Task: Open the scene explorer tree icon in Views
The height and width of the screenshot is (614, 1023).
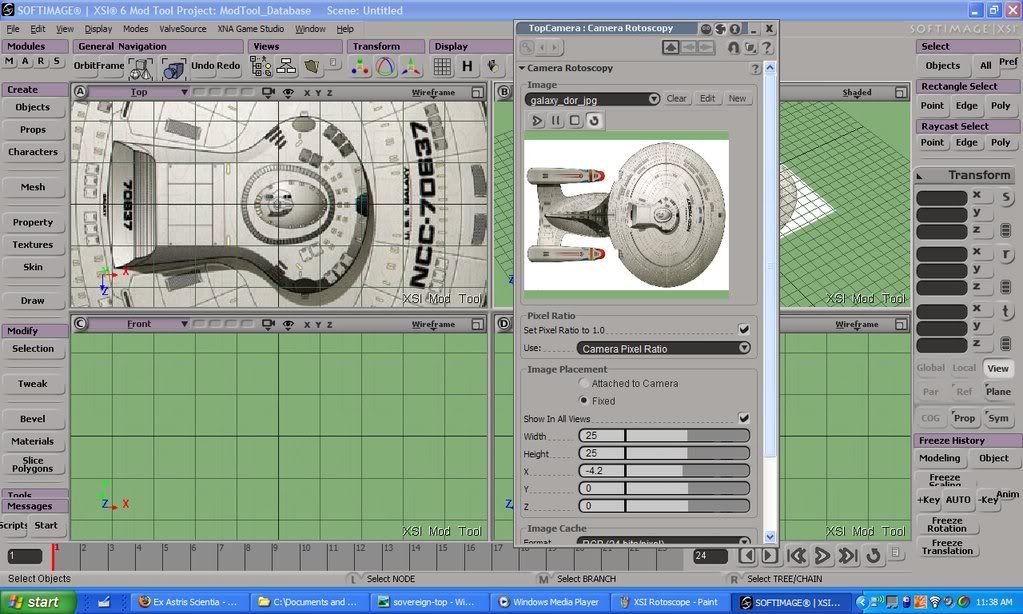Action: click(x=261, y=67)
